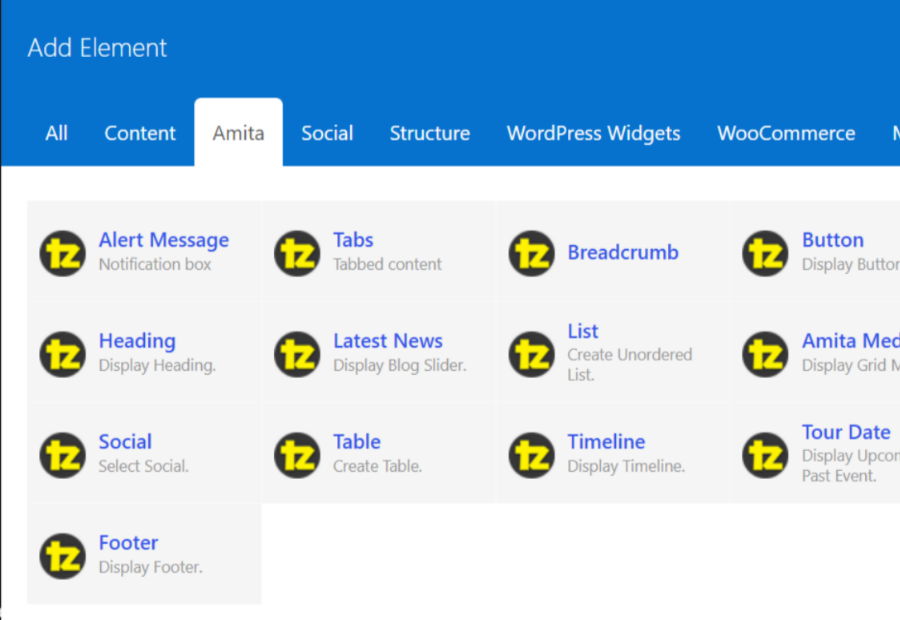Click the tz icon beside Footer
900x620 pixels.
(x=63, y=556)
